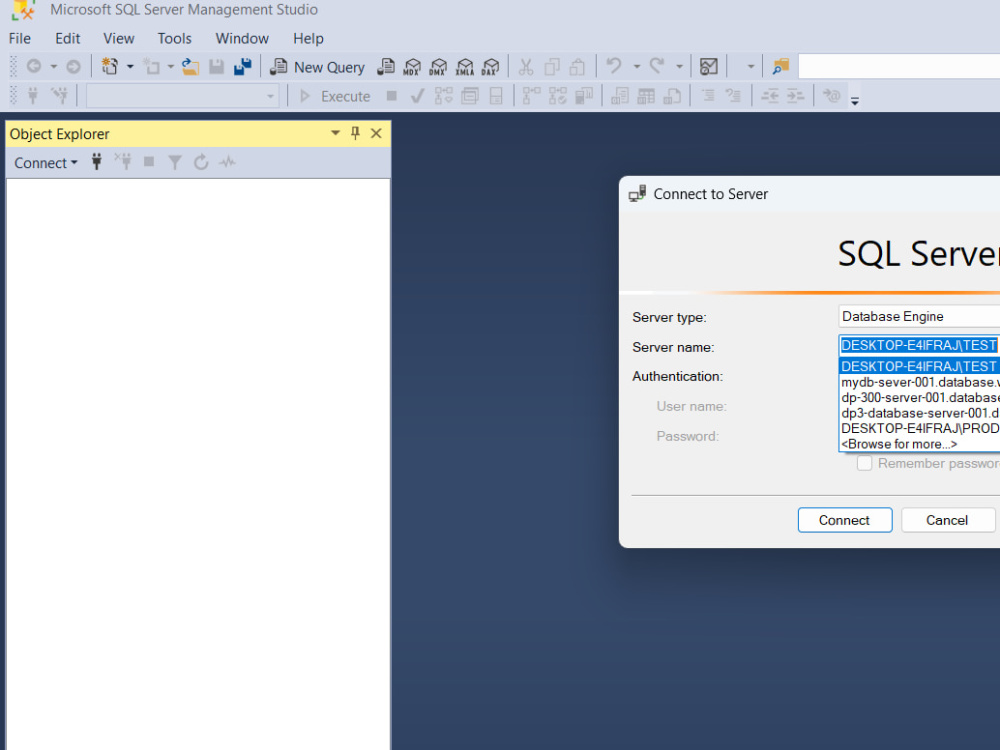This screenshot has width=1000, height=750.
Task: Click the Find in Files icon
Action: [780, 66]
